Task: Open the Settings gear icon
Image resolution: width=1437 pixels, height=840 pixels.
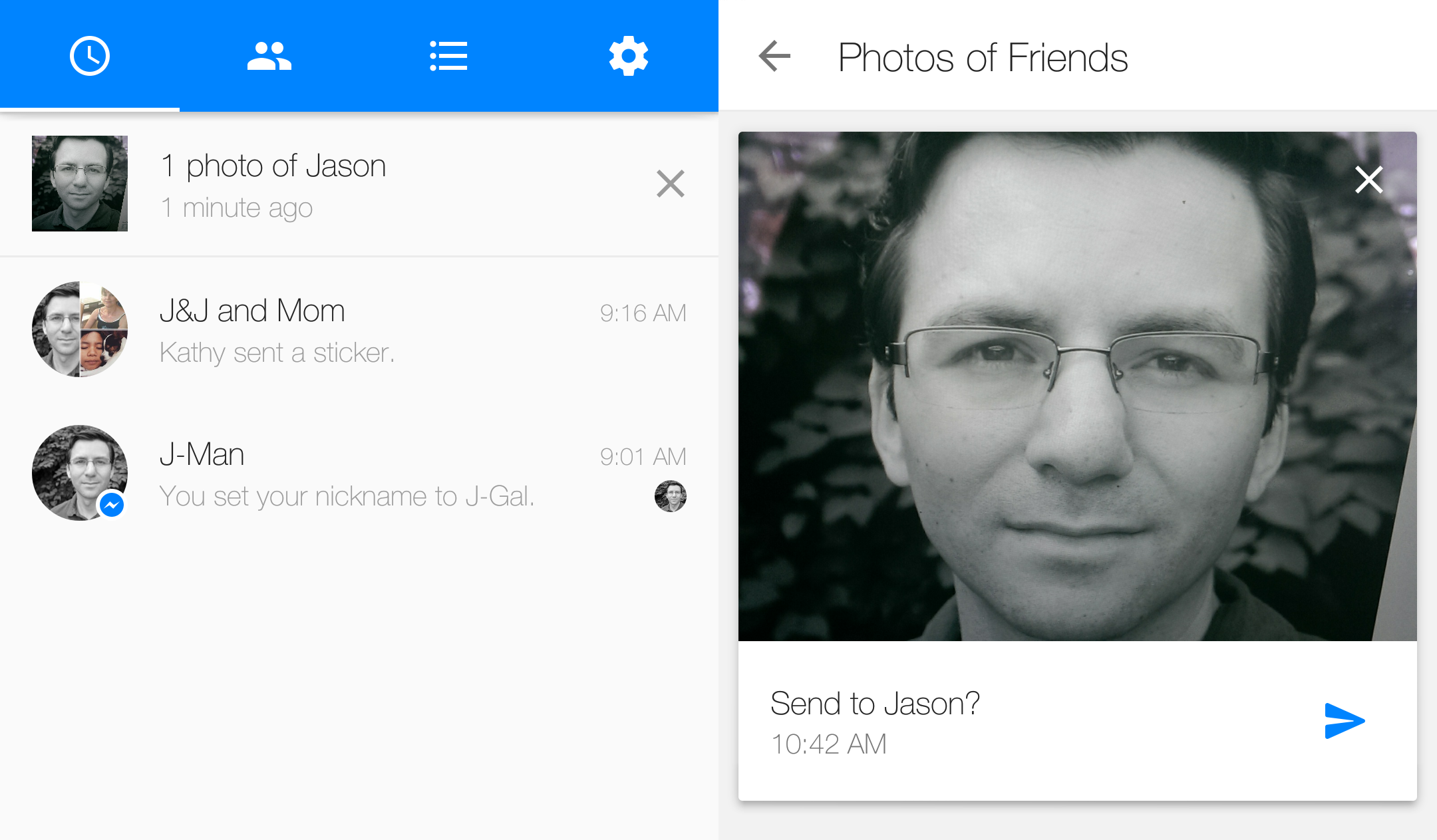Action: (x=629, y=55)
